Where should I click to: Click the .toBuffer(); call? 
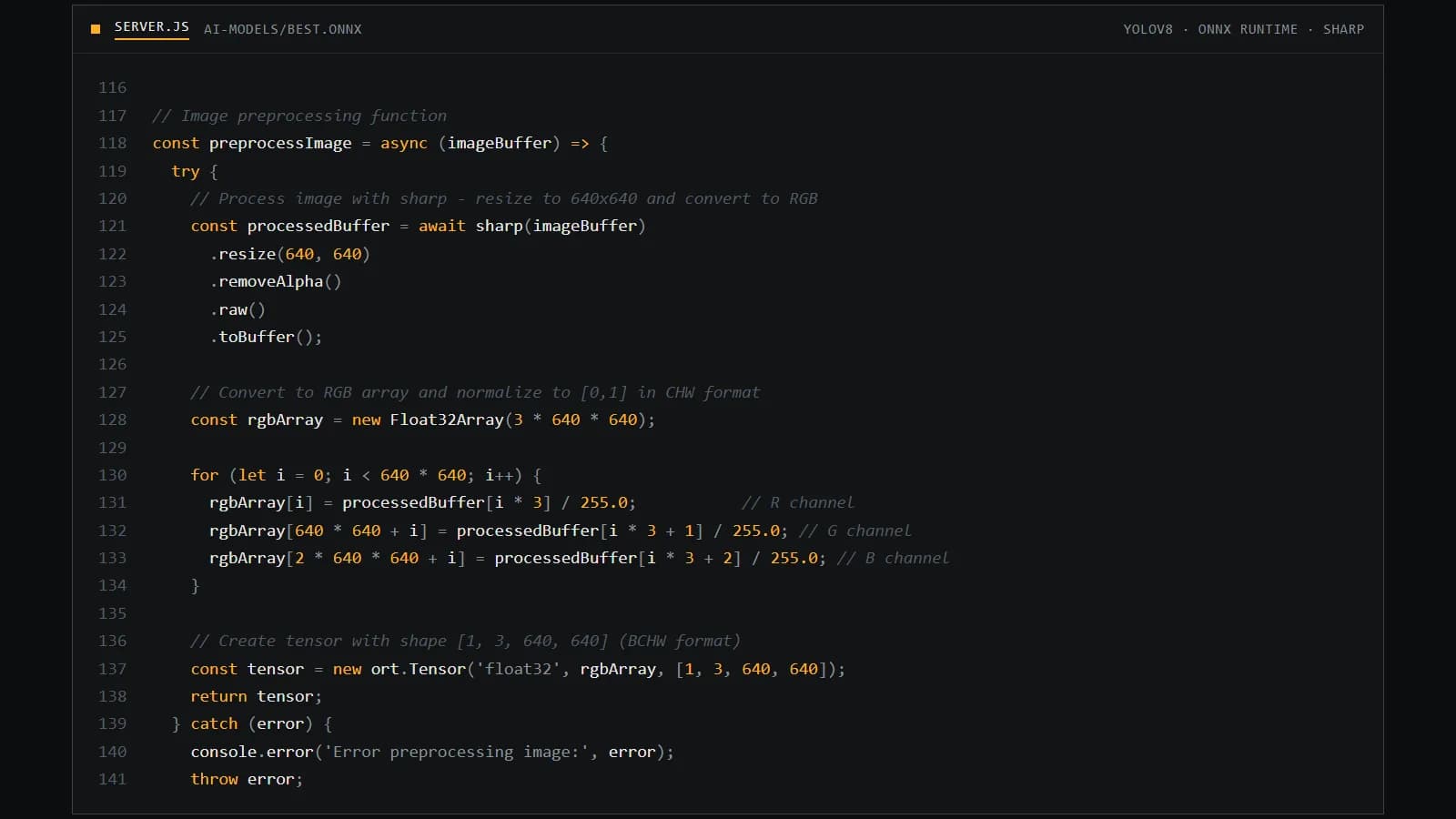pyautogui.click(x=267, y=337)
